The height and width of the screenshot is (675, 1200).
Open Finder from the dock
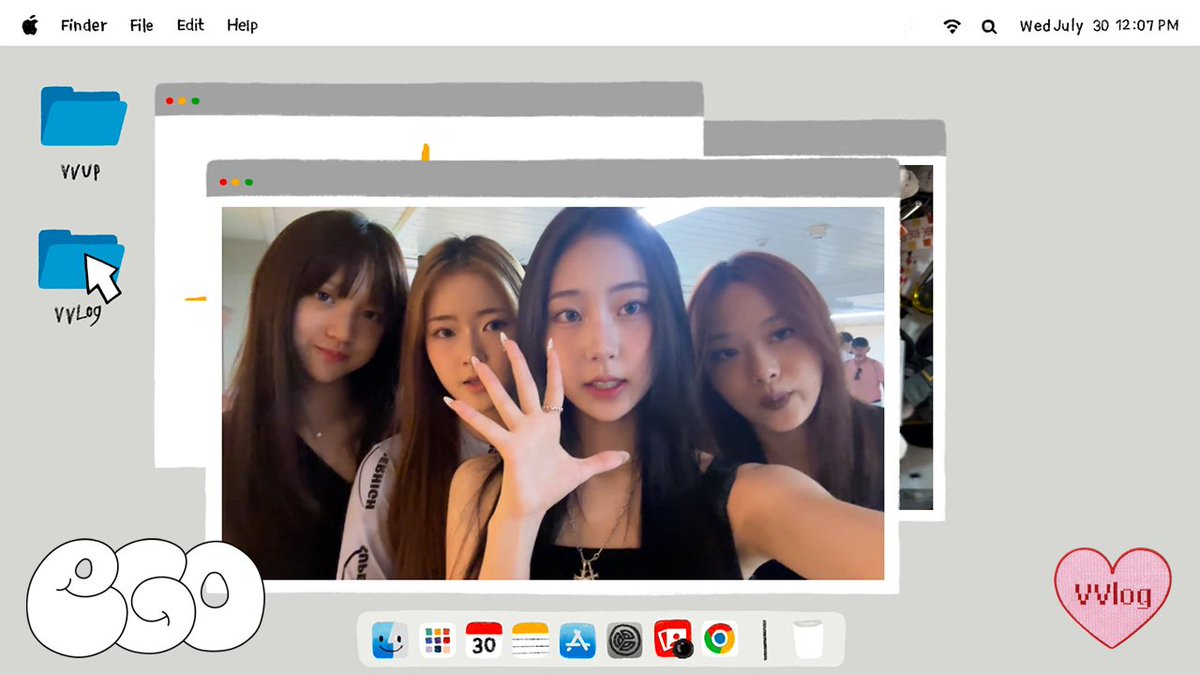point(389,640)
